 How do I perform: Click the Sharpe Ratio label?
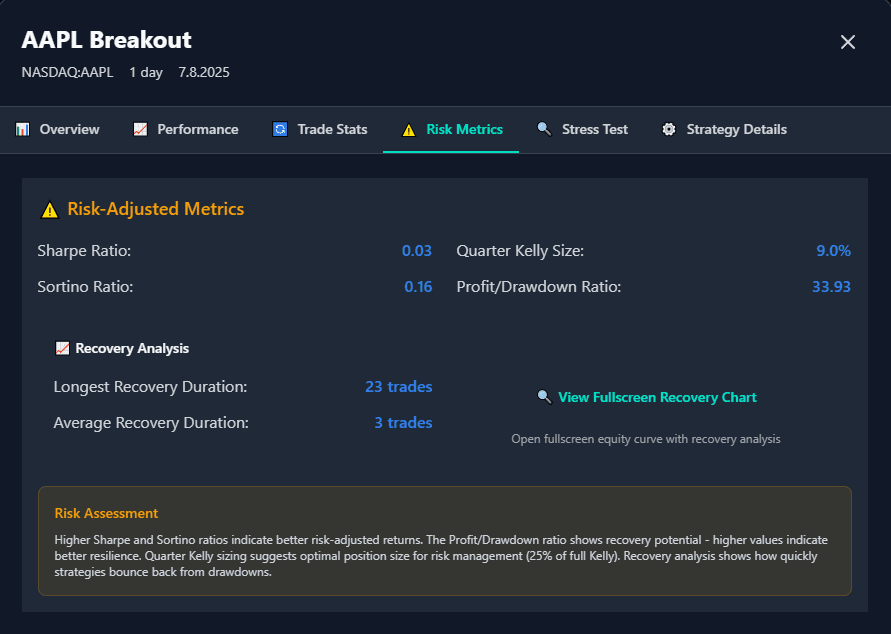point(84,251)
